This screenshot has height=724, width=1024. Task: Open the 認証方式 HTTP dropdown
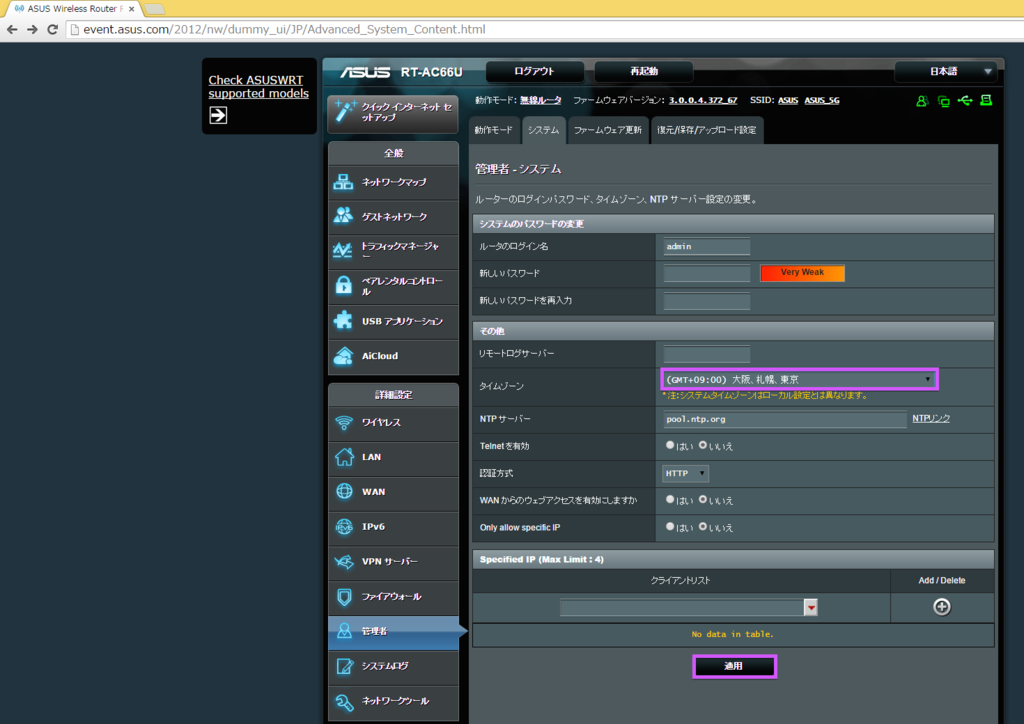tap(685, 473)
